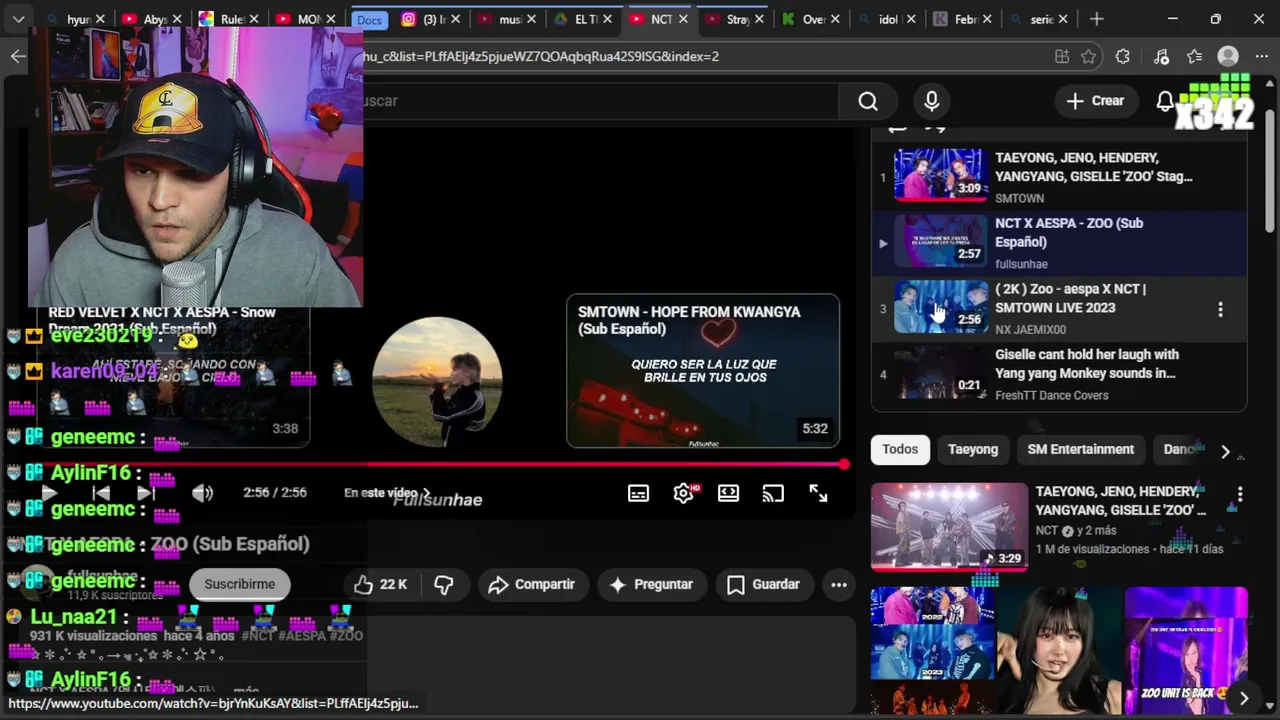Open the browser profile avatar
1280x720 pixels.
point(1228,57)
